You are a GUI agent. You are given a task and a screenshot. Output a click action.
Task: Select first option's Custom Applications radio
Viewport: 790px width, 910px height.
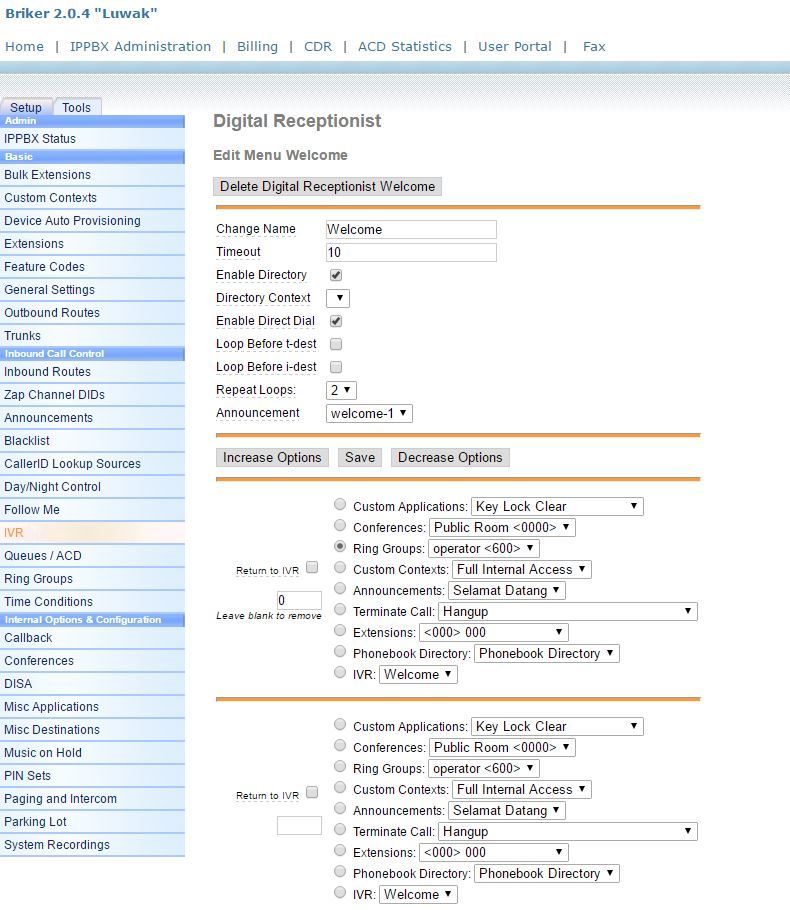tap(340, 504)
